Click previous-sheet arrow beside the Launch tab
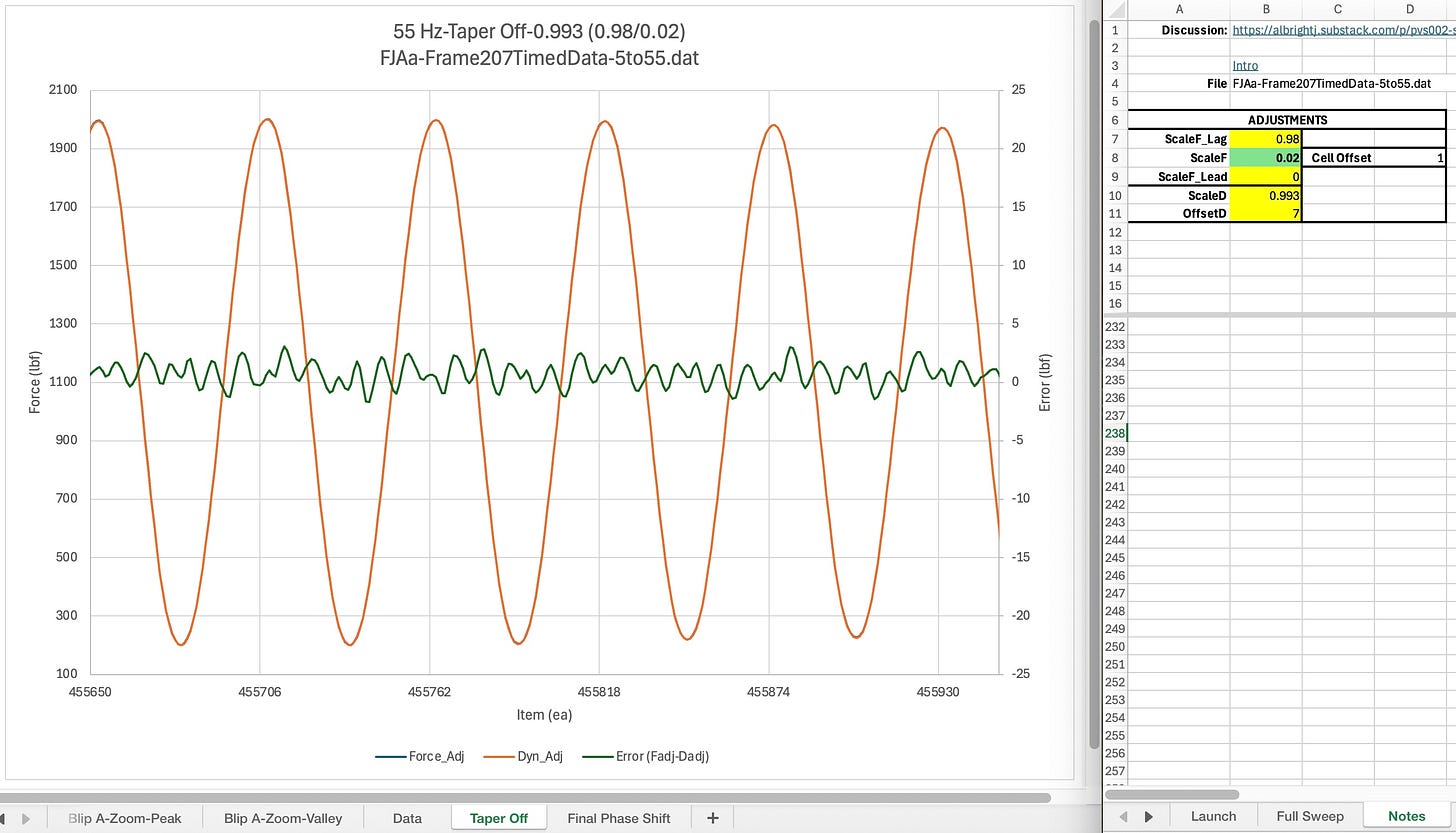The width and height of the screenshot is (1456, 833). click(x=1121, y=816)
